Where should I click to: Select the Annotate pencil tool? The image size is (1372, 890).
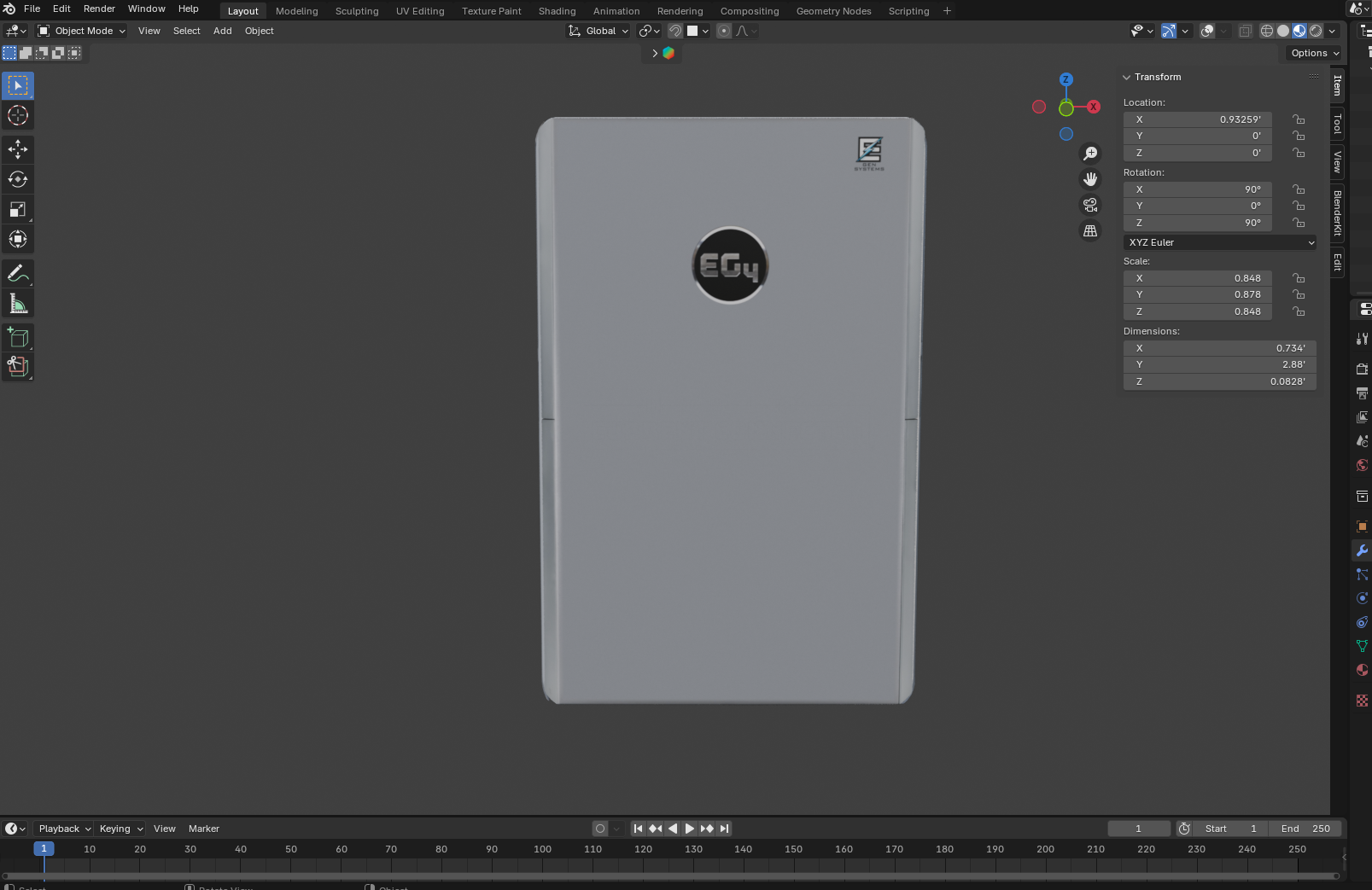point(18,274)
